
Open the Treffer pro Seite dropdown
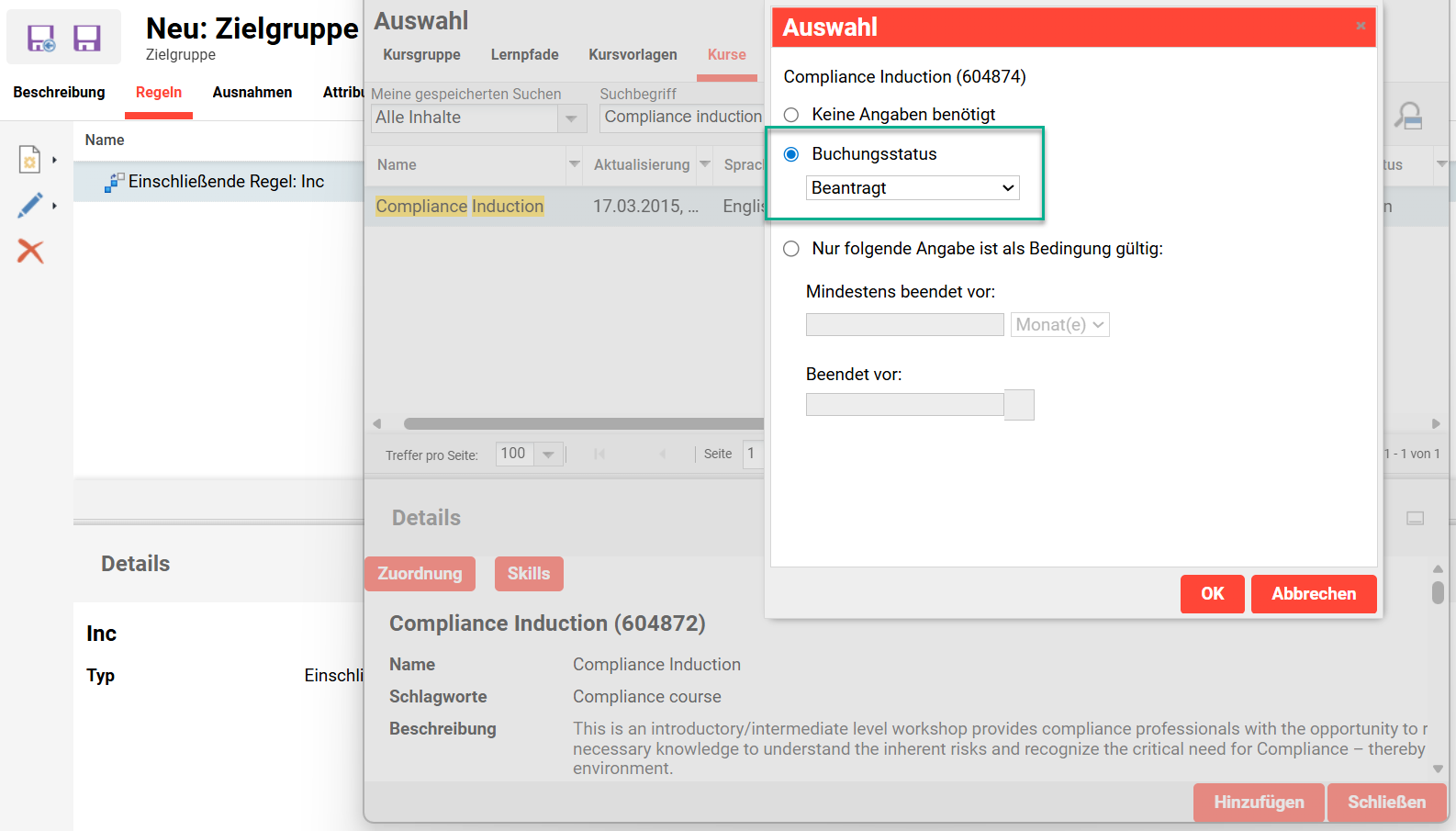(548, 455)
